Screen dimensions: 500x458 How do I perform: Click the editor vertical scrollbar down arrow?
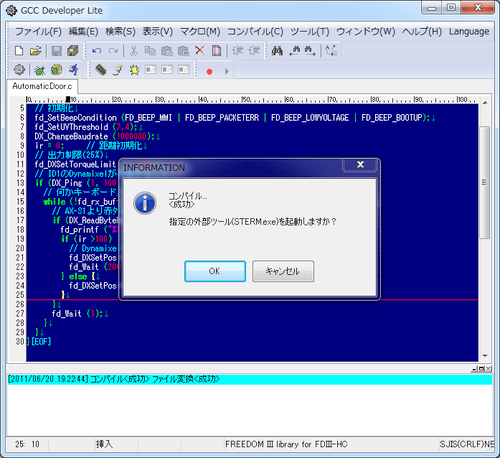[485, 356]
